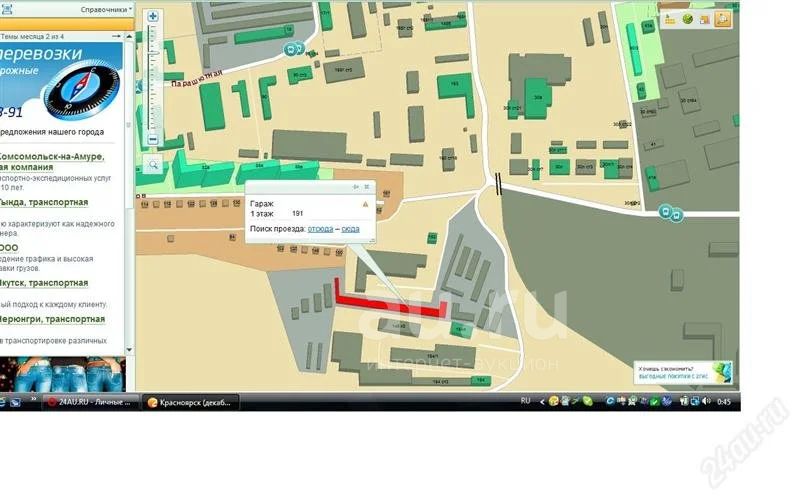Open the 24AU.RU taskbar window
This screenshot has width=800, height=500.
pos(90,401)
